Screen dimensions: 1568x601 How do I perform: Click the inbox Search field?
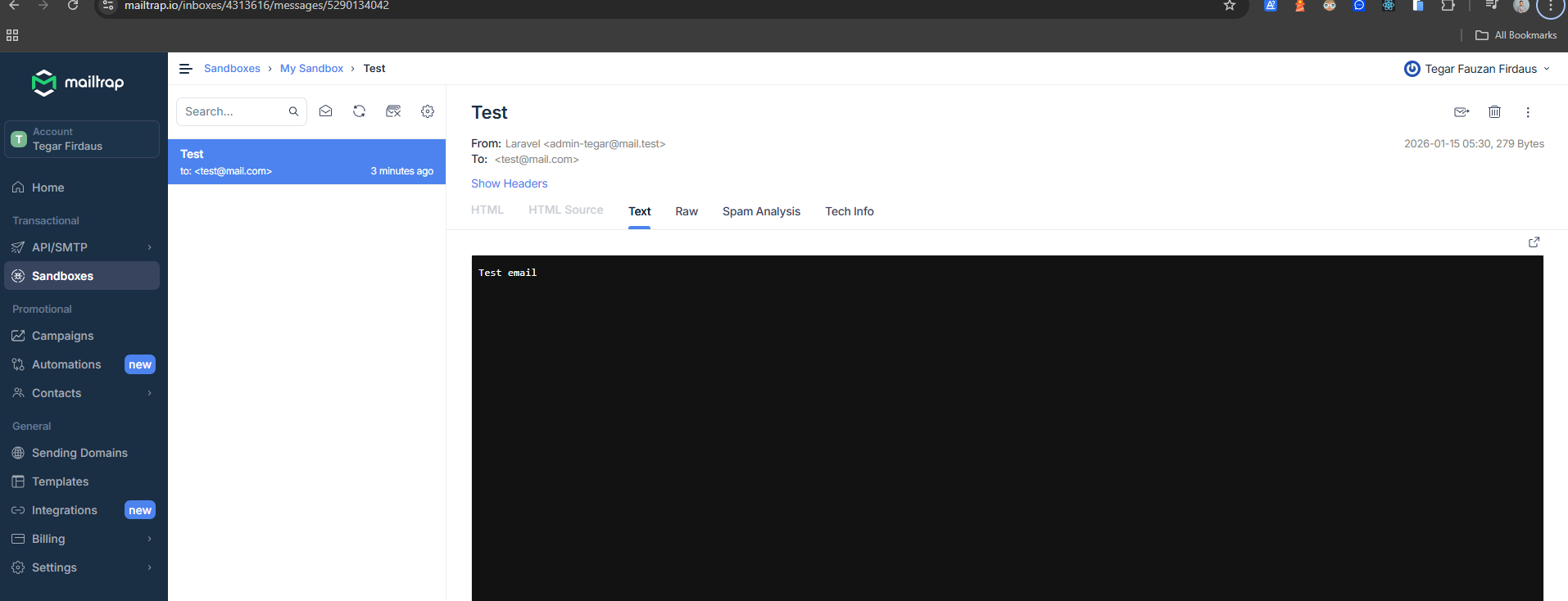click(233, 111)
